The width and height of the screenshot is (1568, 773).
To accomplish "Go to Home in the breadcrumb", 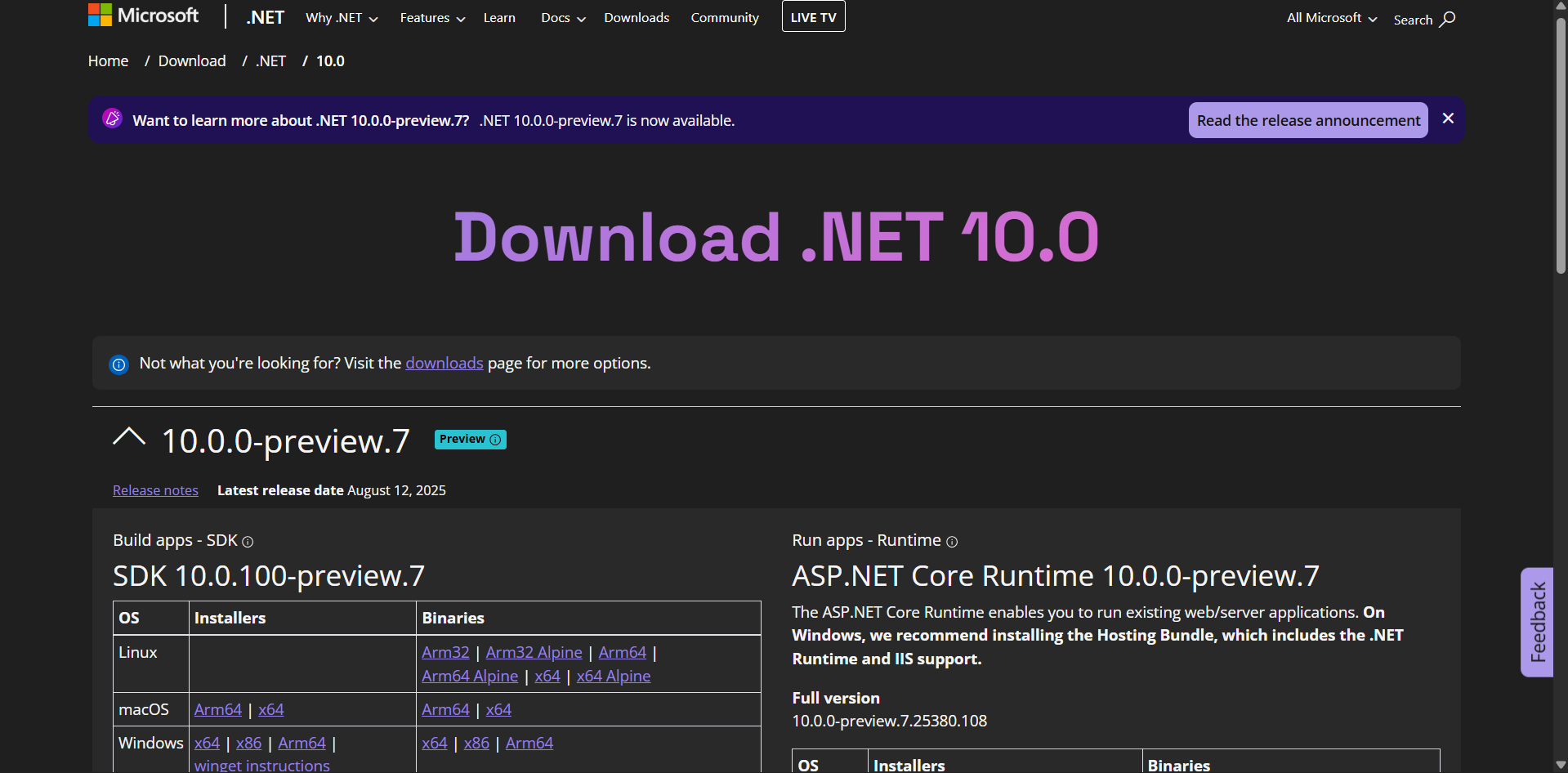I will [109, 61].
